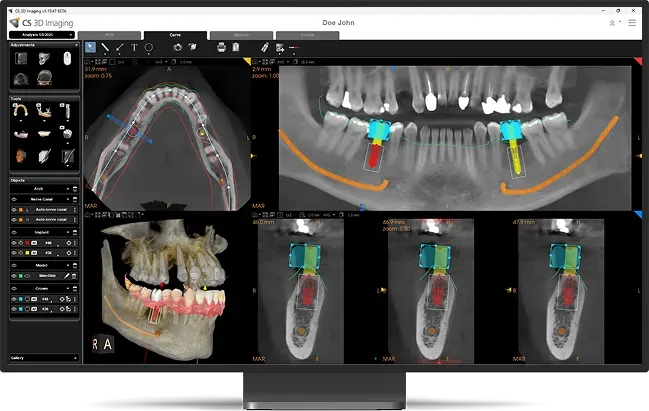Image resolution: width=649 pixels, height=411 pixels.
Task: Select the arrow annotation tool
Action: pyautogui.click(x=120, y=48)
